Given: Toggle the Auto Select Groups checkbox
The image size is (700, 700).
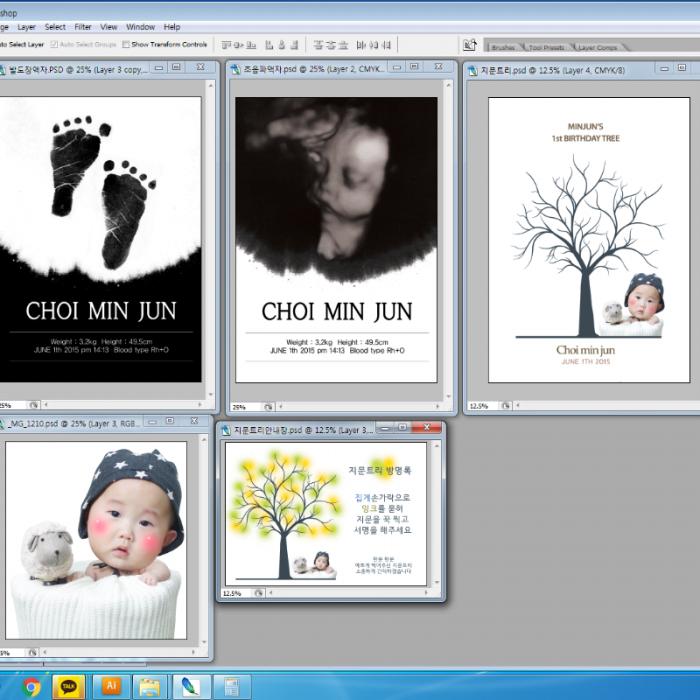Looking at the screenshot, I should [55, 45].
